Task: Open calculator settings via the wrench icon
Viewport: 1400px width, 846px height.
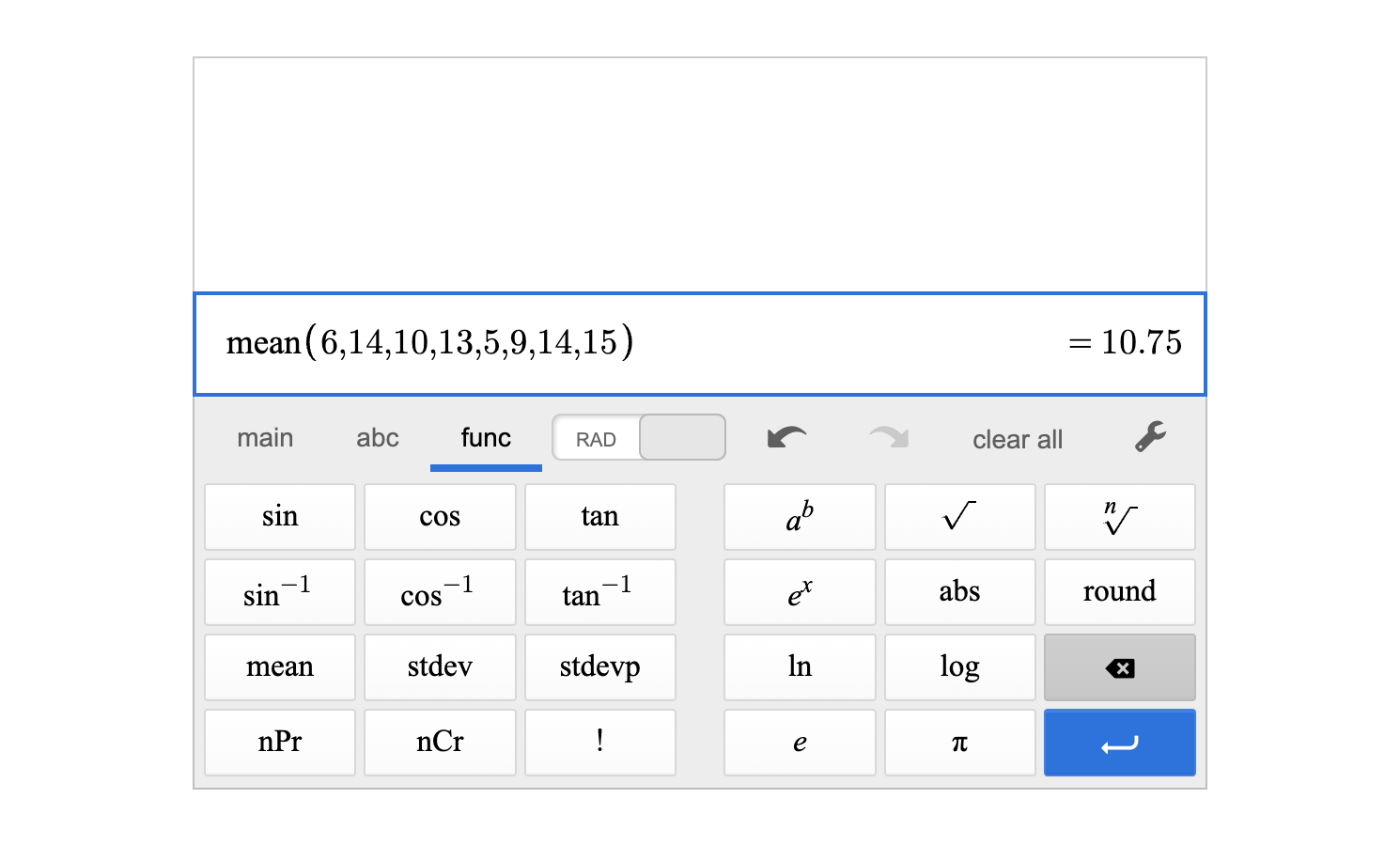Action: click(x=1149, y=436)
